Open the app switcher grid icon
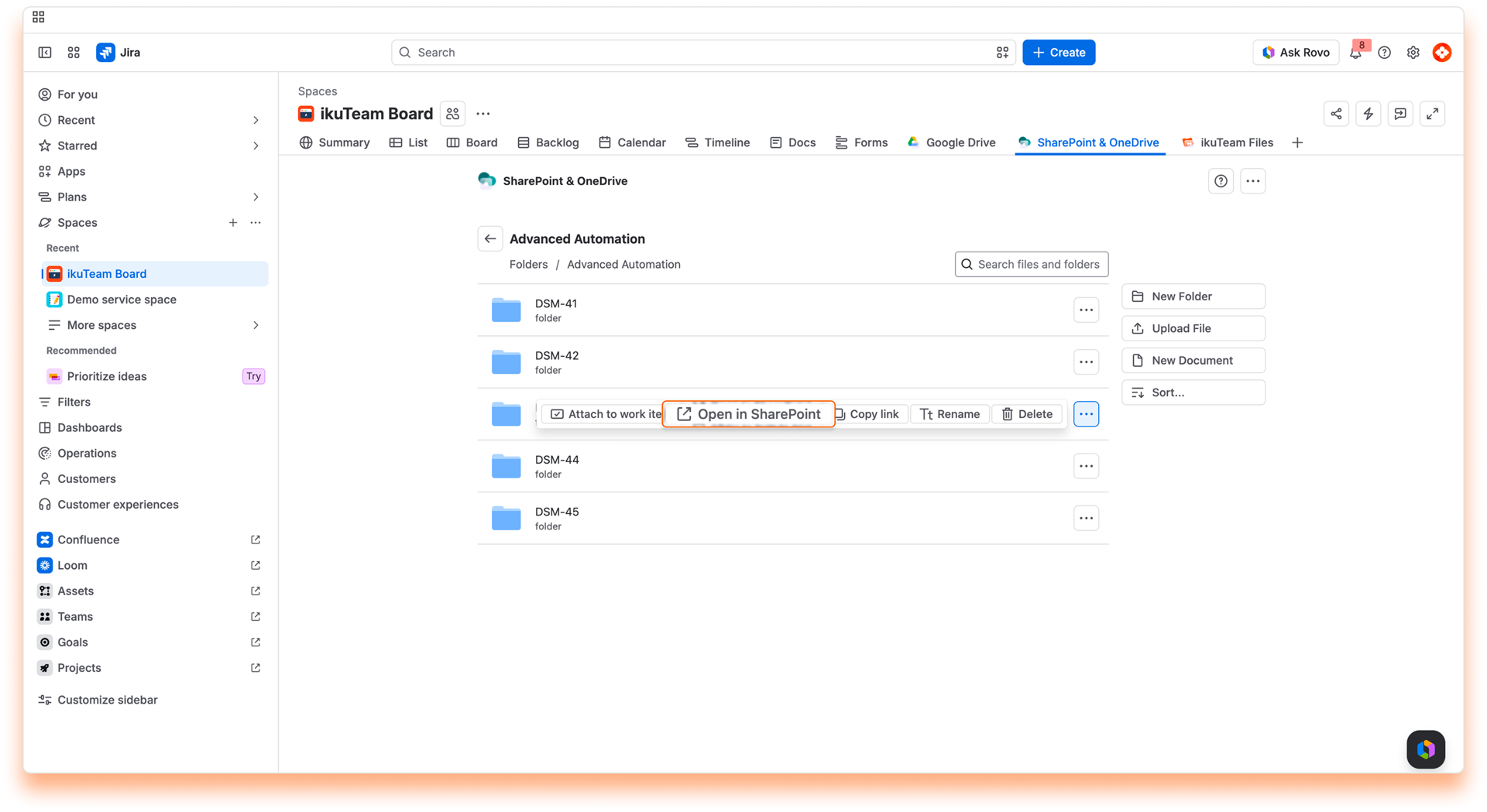 point(74,53)
